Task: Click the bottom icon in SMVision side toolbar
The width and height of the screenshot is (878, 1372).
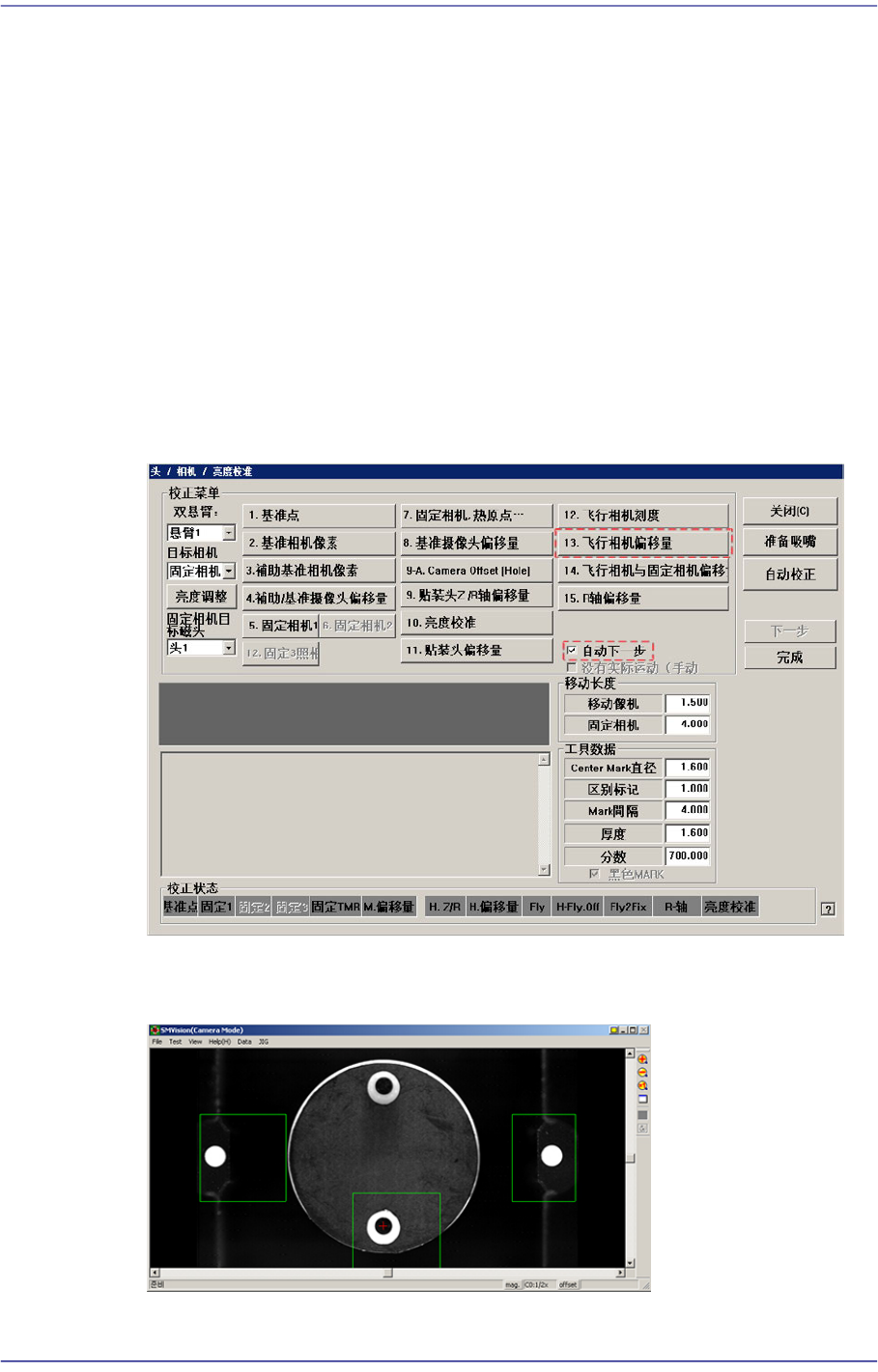Action: click(x=642, y=1128)
